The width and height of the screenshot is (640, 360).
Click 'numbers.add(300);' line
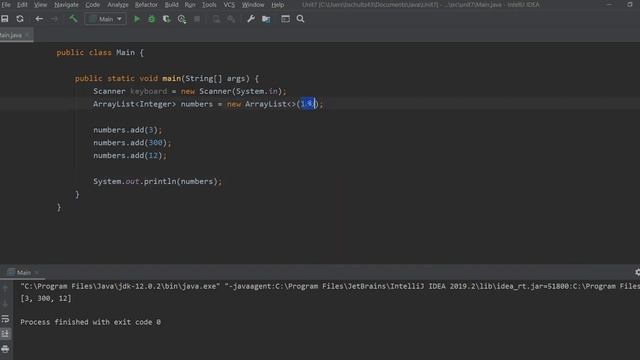(x=132, y=142)
